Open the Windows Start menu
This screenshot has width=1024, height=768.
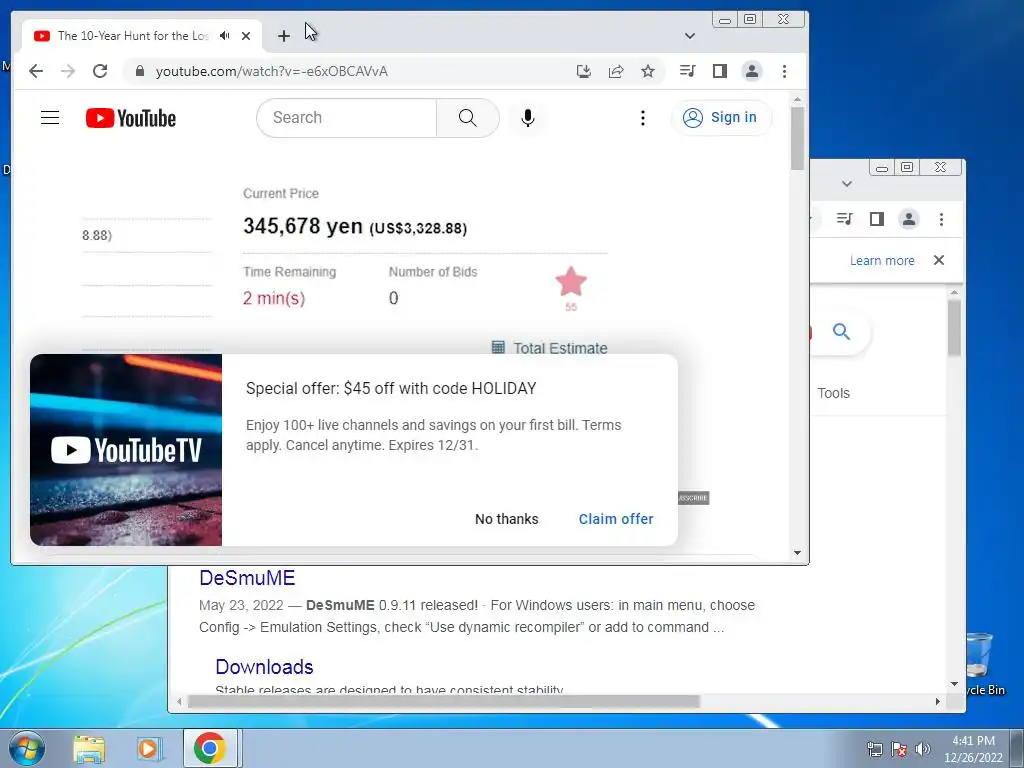click(x=27, y=748)
